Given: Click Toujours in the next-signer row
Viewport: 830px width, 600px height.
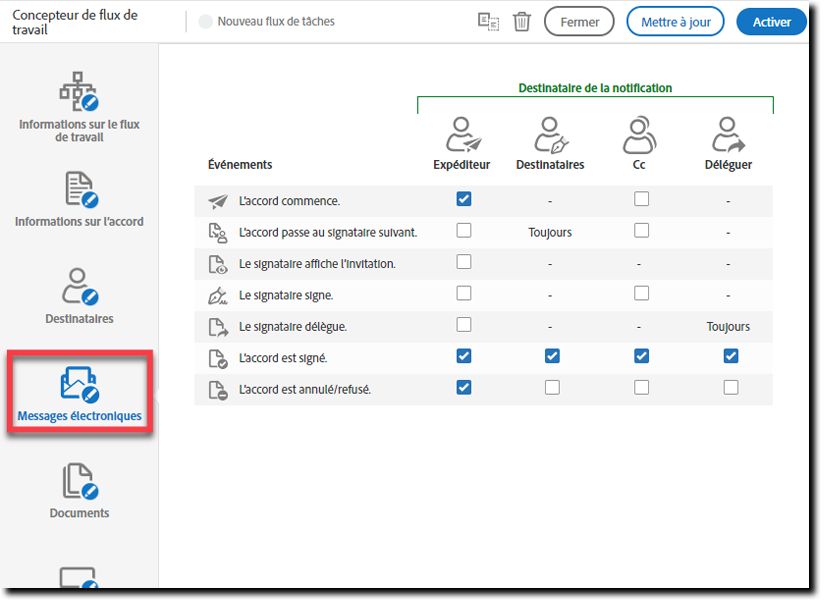Looking at the screenshot, I should (550, 232).
